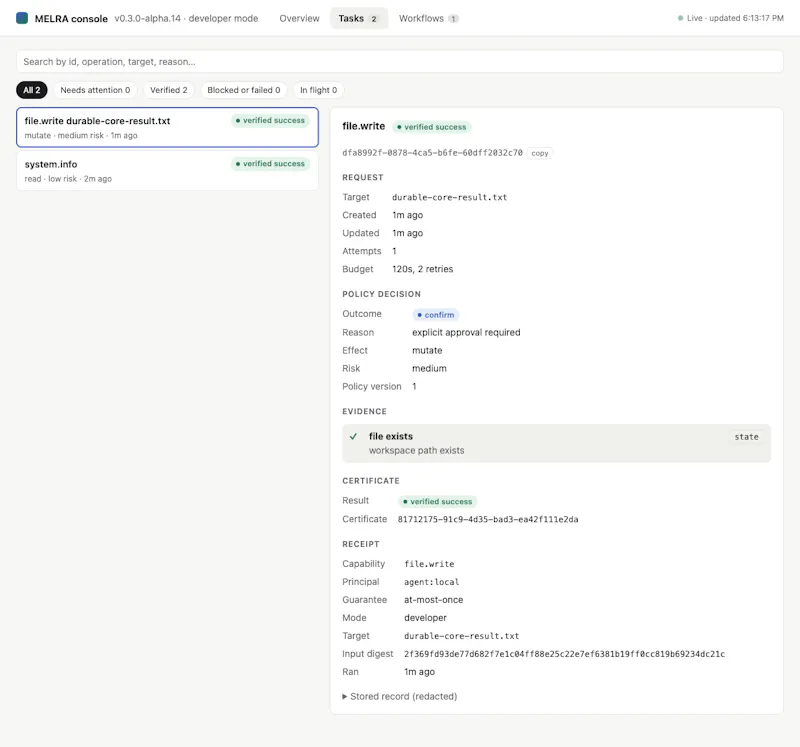Click the '120s, 2 retries' budget value
800x747 pixels.
[422, 269]
